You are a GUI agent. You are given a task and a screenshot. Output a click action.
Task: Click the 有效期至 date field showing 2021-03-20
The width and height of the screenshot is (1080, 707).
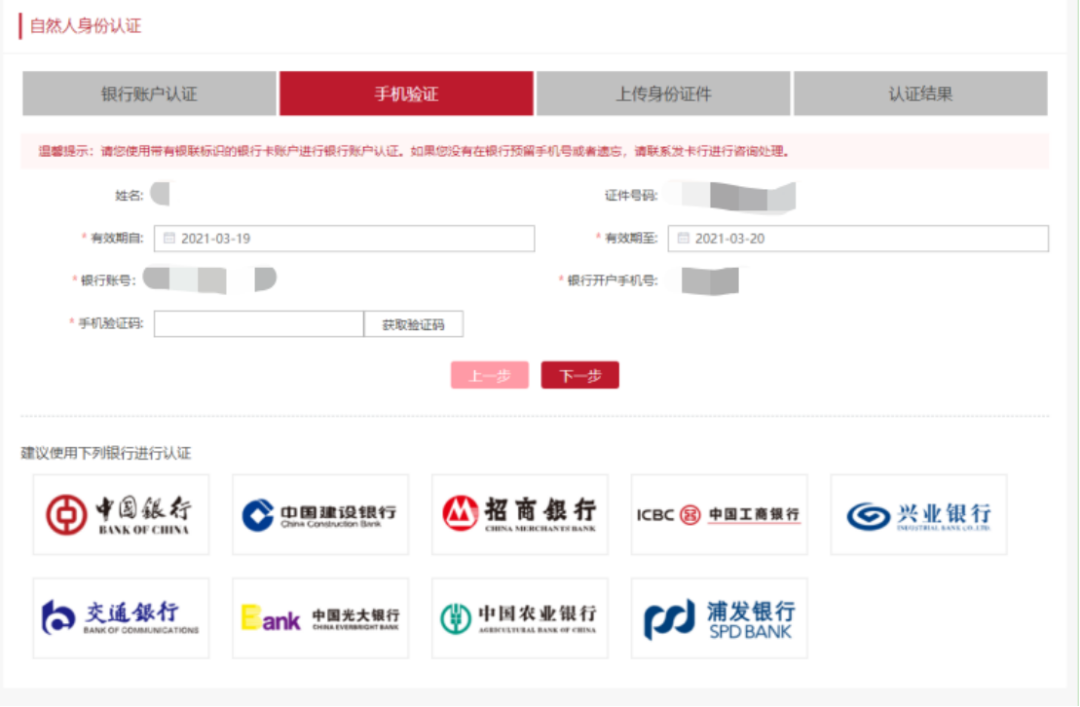click(858, 238)
